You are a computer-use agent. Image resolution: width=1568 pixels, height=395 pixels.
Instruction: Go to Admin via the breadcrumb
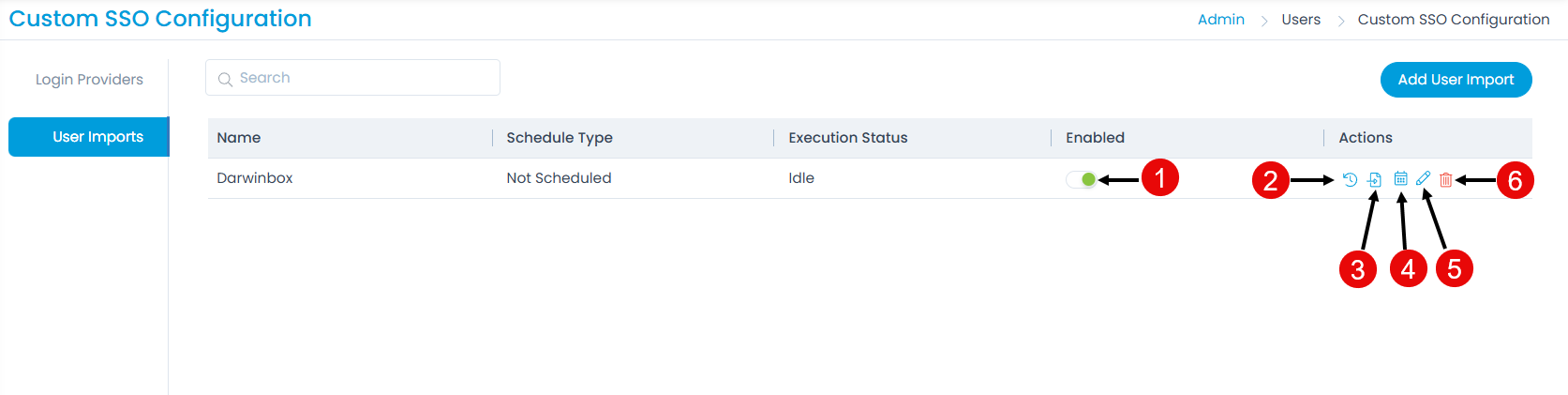click(x=1221, y=20)
